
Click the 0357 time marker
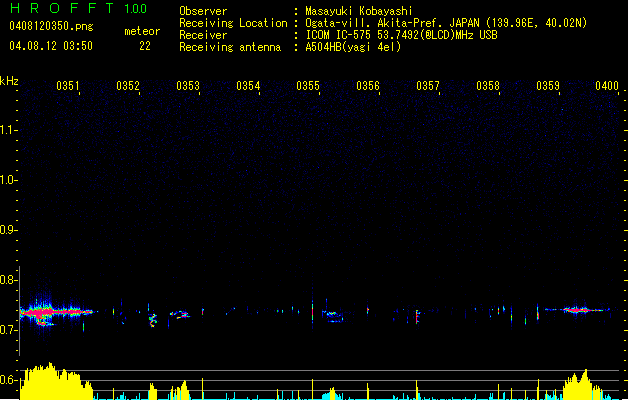click(x=428, y=86)
